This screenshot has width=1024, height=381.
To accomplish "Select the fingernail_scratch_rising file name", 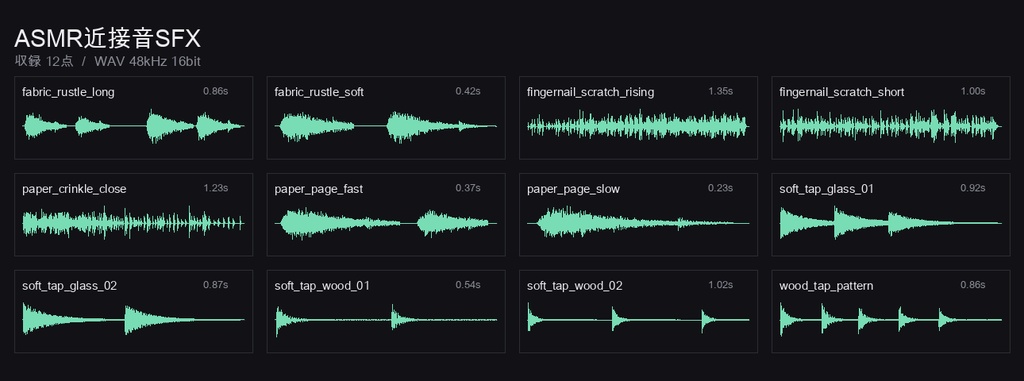I will (590, 92).
